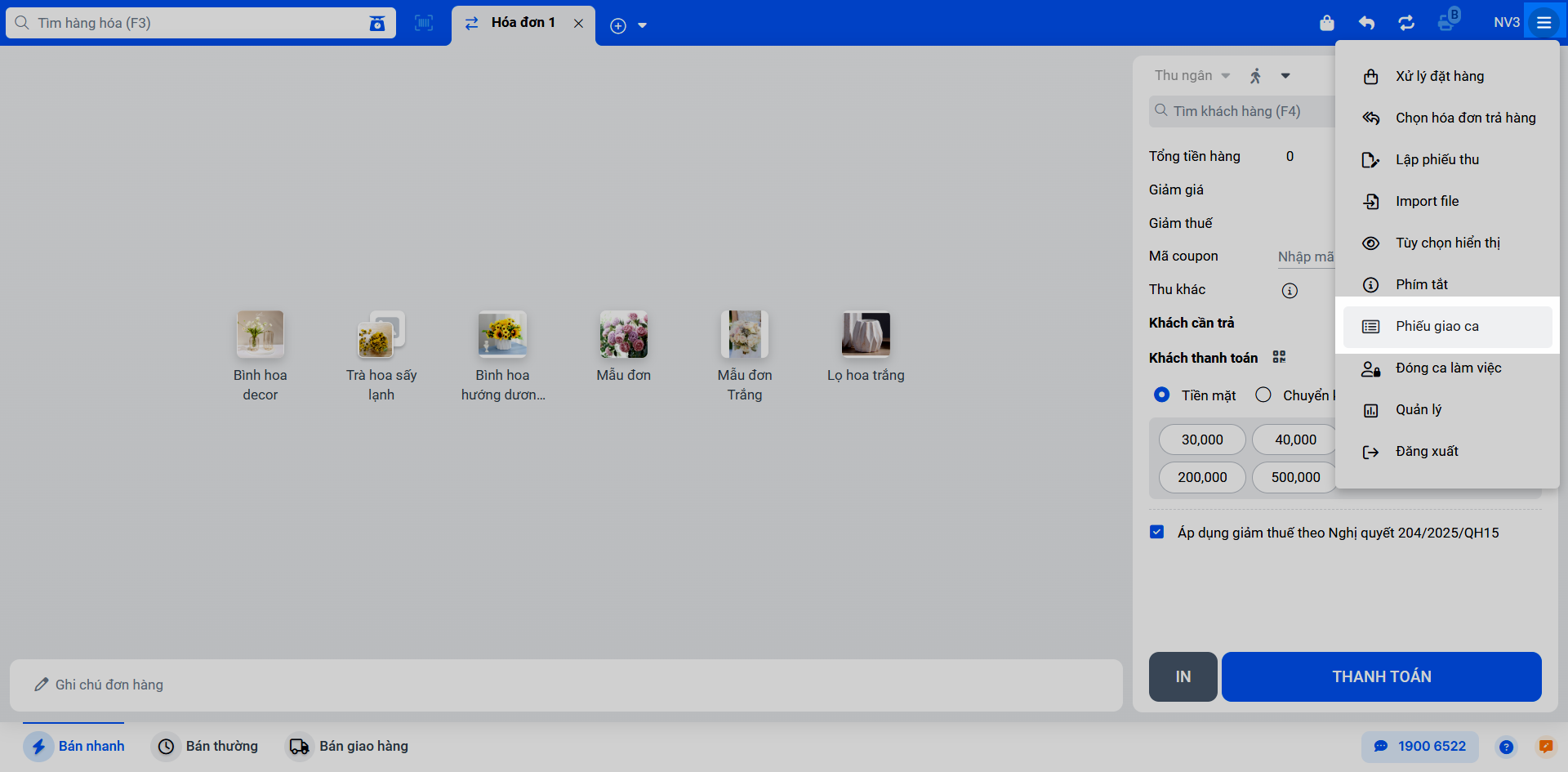Viewport: 1568px width, 772px height.
Task: Click the orange feedback icon
Action: click(1546, 747)
